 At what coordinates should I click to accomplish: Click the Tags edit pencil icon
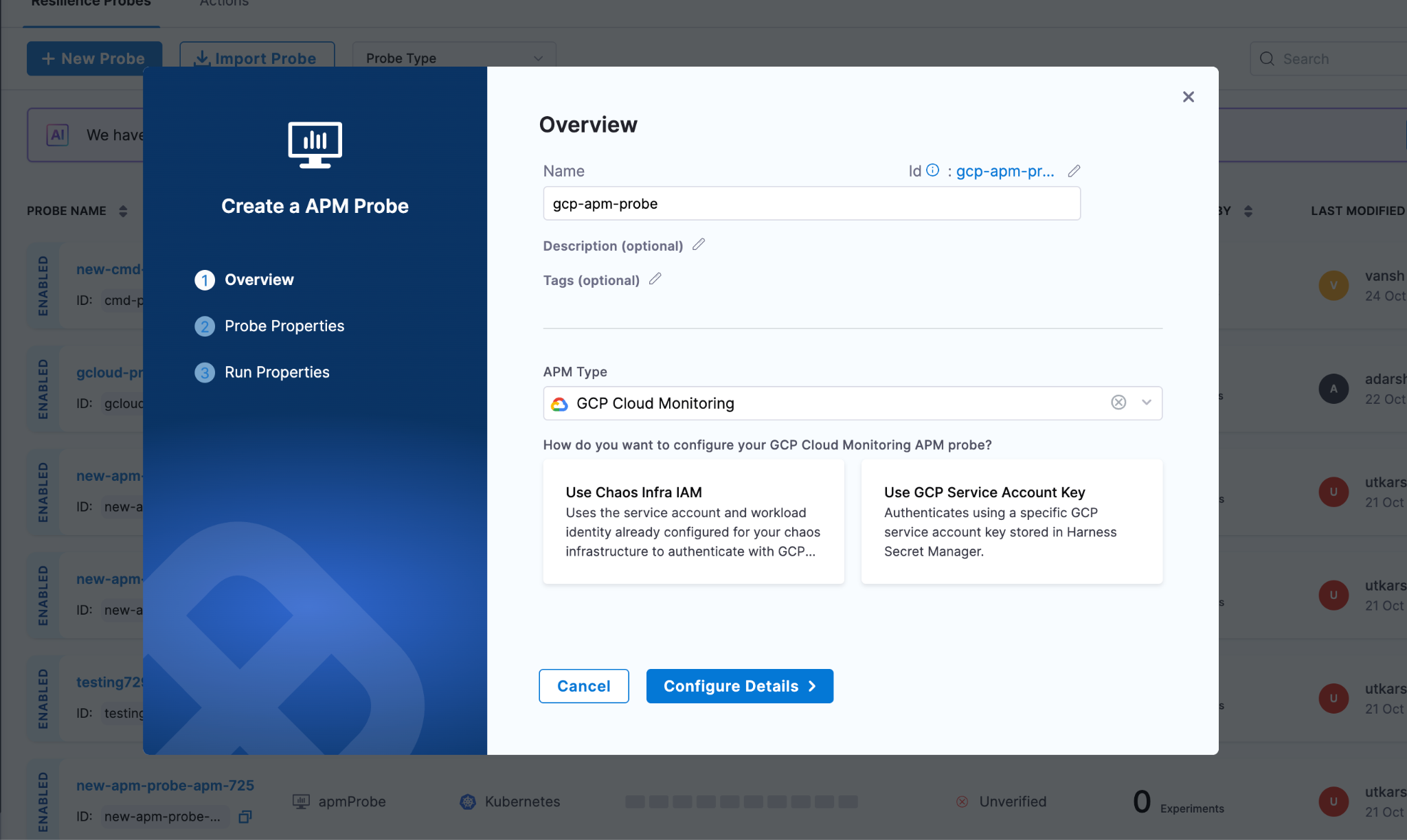(x=655, y=279)
